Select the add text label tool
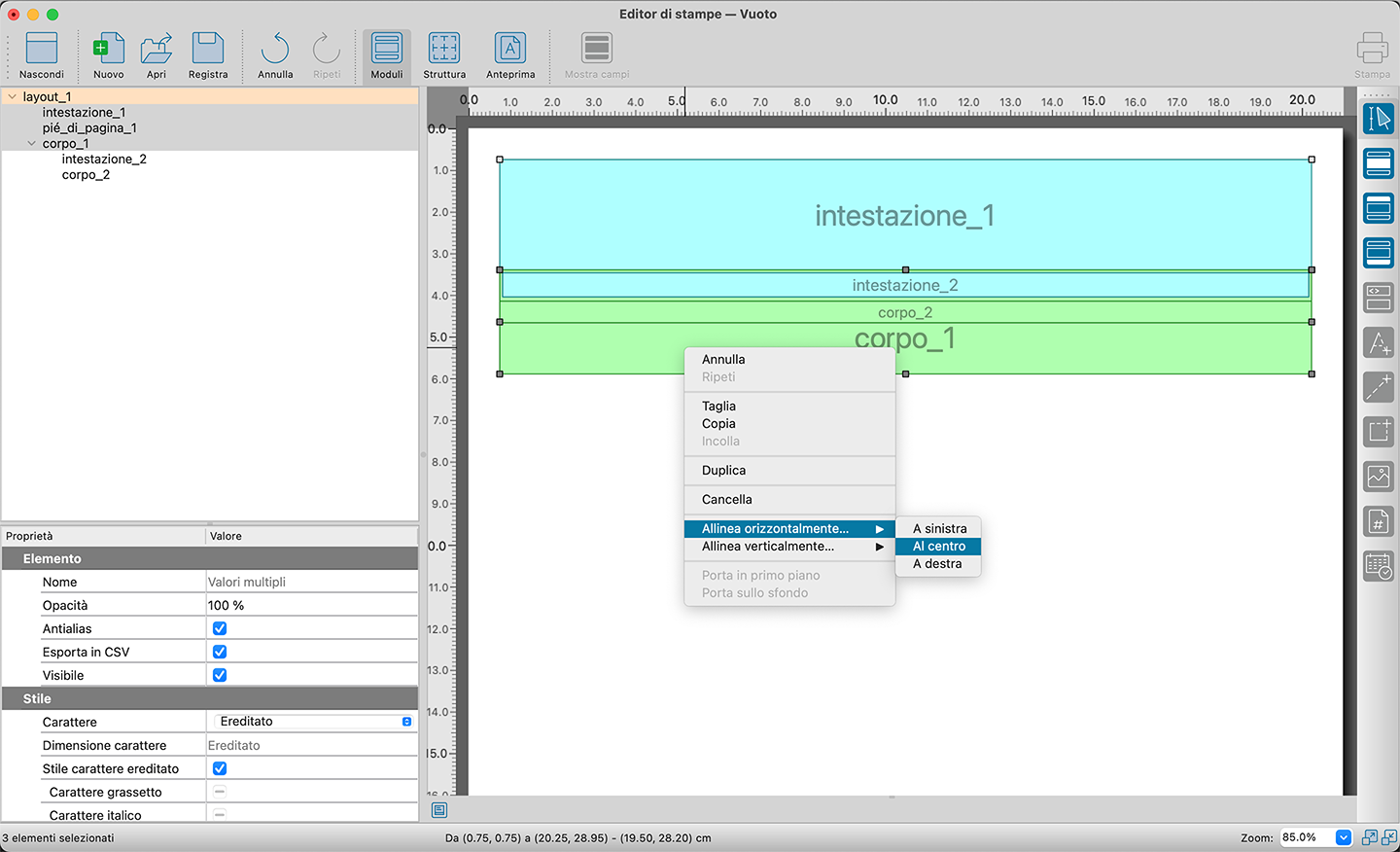The image size is (1400, 852). (x=1378, y=342)
